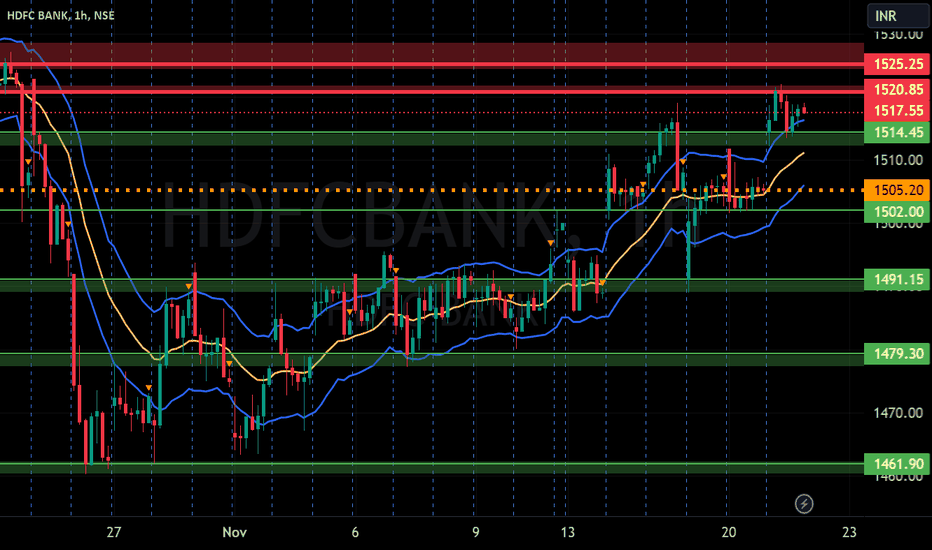
Task: Select the 1479.30 green price label
Action: pos(897,354)
